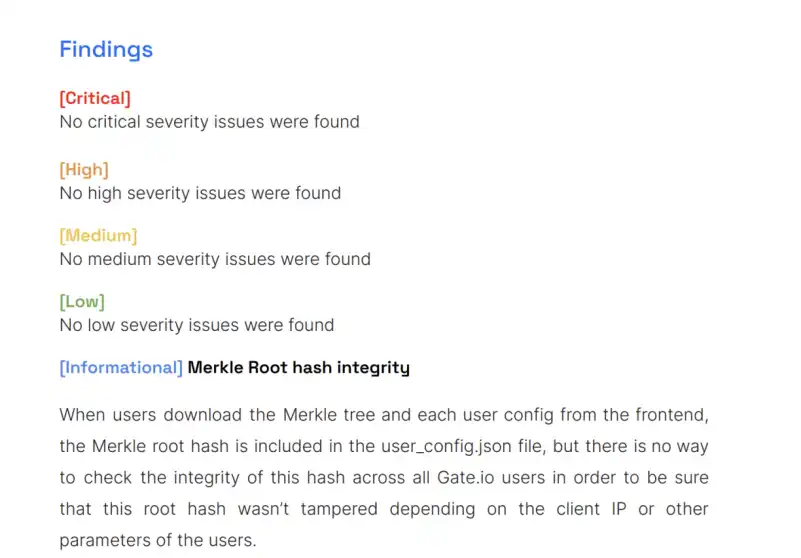The width and height of the screenshot is (801, 558).
Task: Click the paragraph line starting 'When users download'
Action: pos(383,414)
